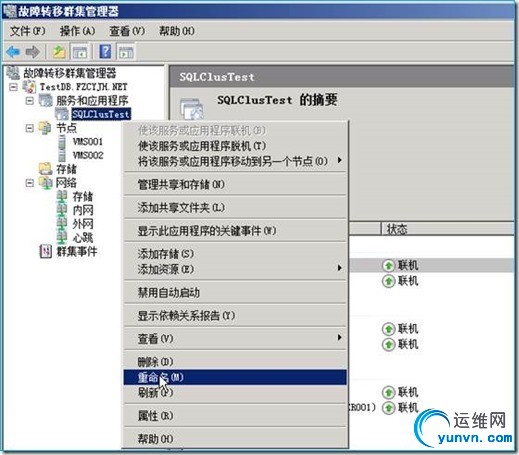Viewport: 519px width, 455px height.
Task: Click the 存储 storage folder icon under the cluster
Action: pos(45,169)
